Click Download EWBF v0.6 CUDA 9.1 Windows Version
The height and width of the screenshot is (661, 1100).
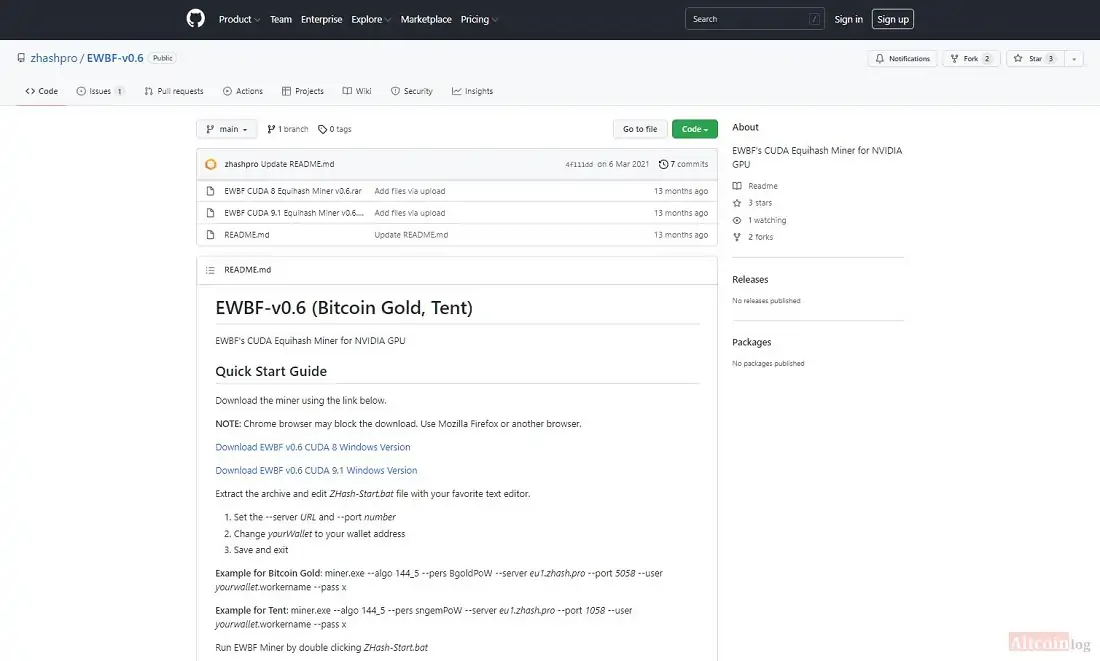[316, 470]
